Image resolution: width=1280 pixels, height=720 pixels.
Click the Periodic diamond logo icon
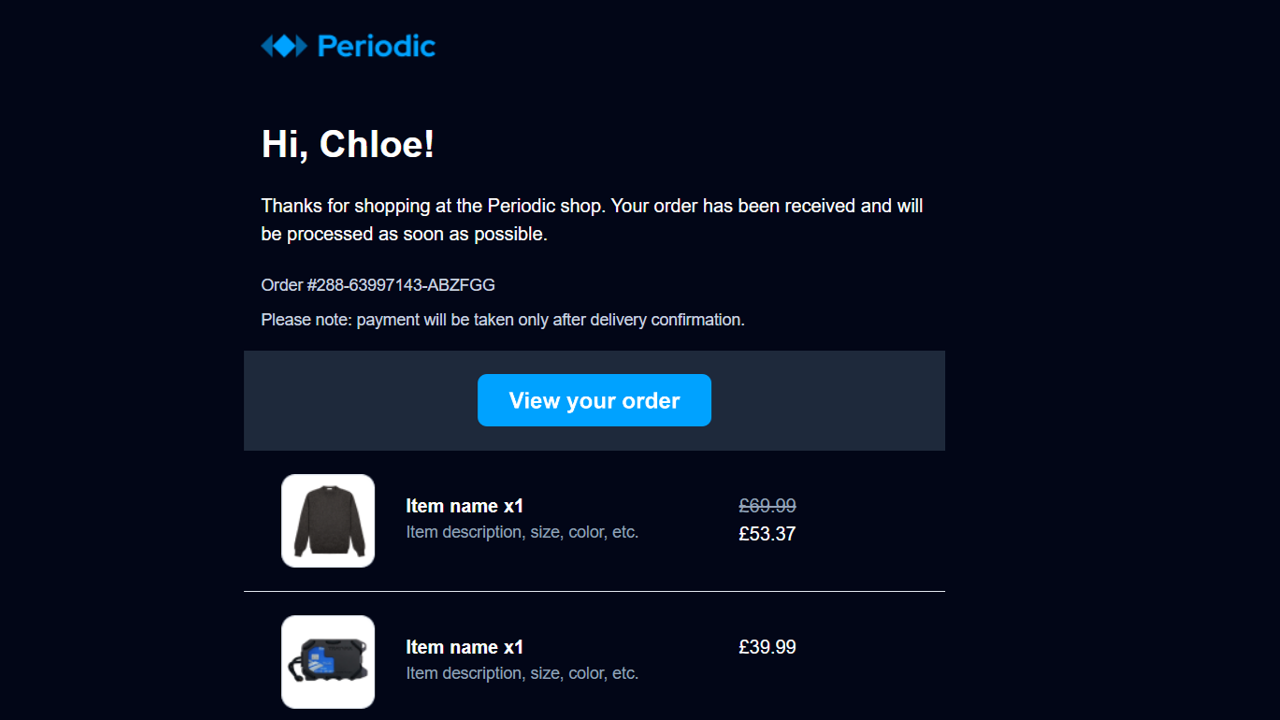[x=284, y=46]
